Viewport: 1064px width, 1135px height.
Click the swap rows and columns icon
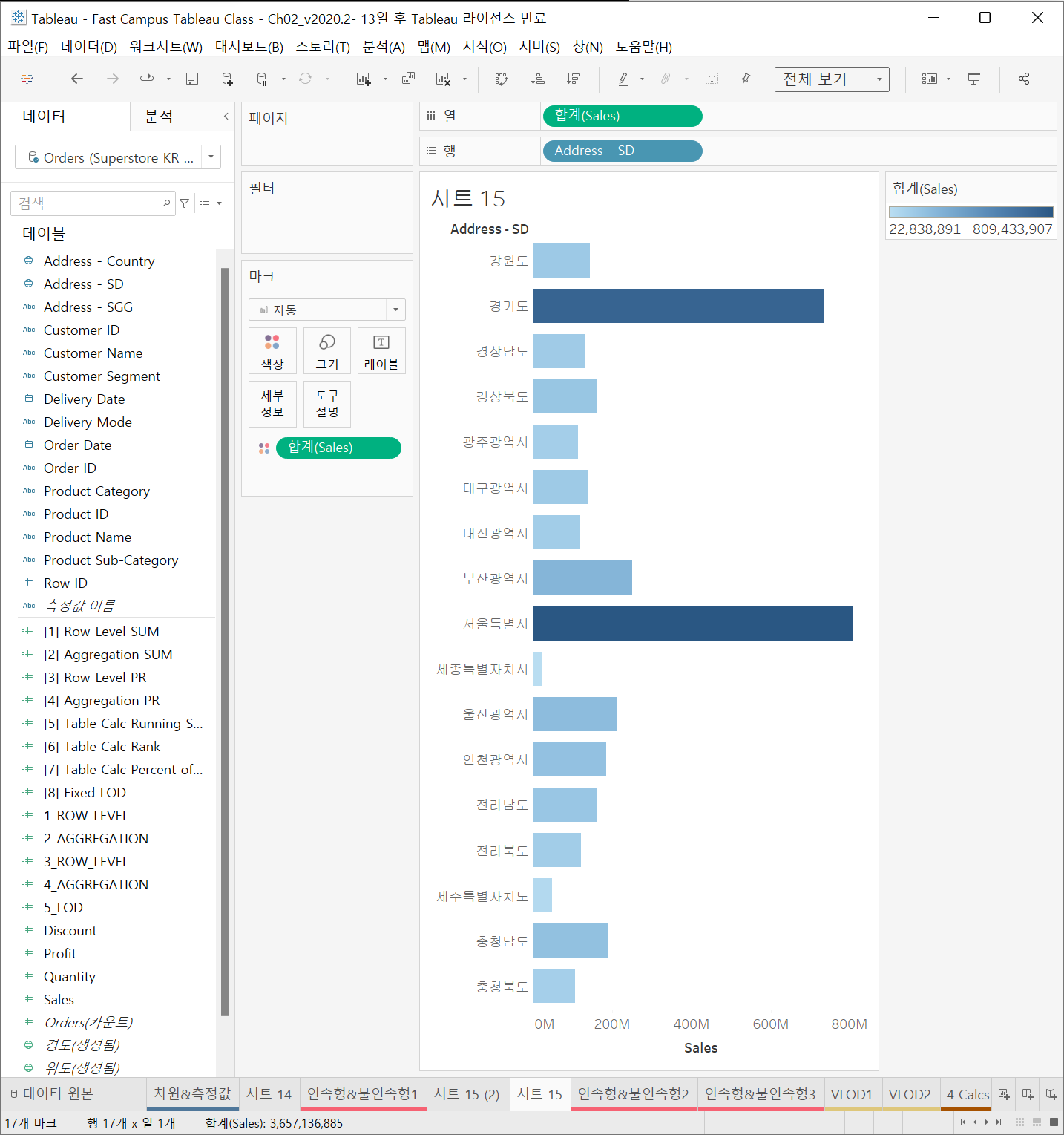point(502,79)
